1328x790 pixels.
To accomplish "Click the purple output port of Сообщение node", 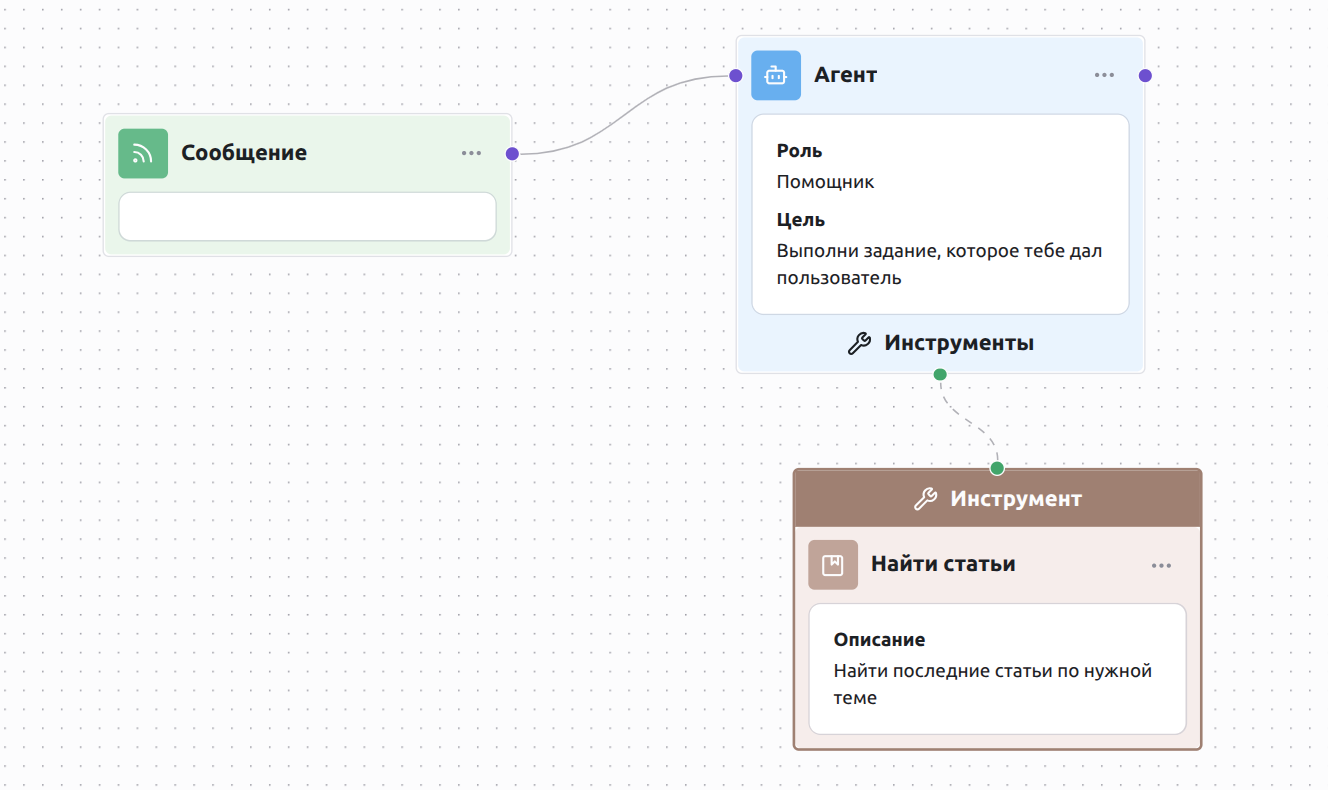I will (512, 153).
